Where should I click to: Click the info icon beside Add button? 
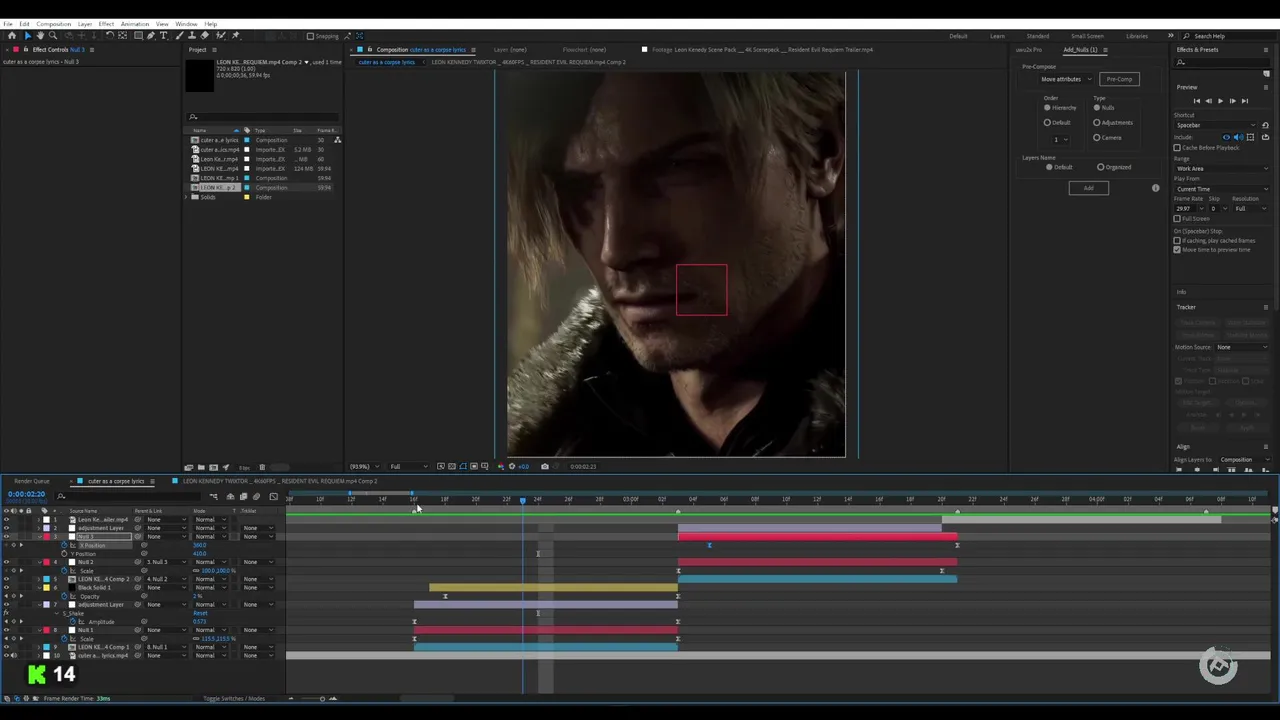[x=1155, y=188]
